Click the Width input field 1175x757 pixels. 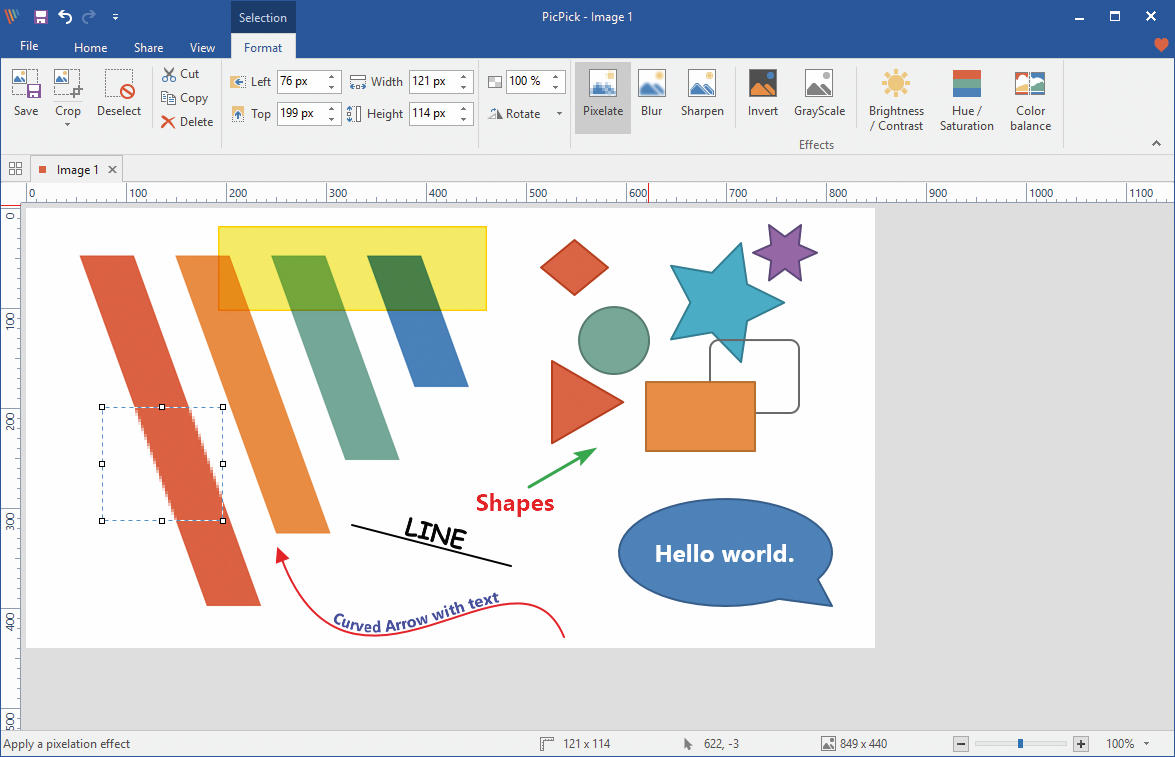(x=434, y=81)
